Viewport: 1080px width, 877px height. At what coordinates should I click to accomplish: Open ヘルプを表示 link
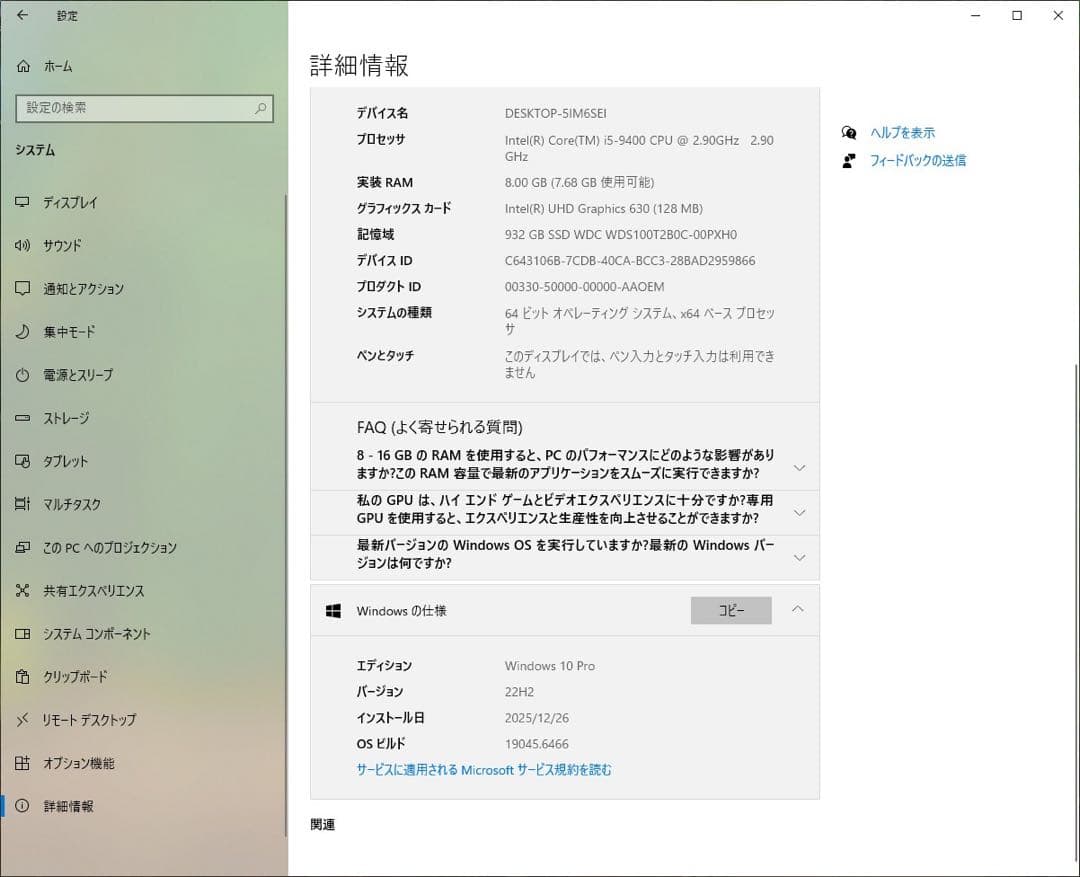point(902,133)
